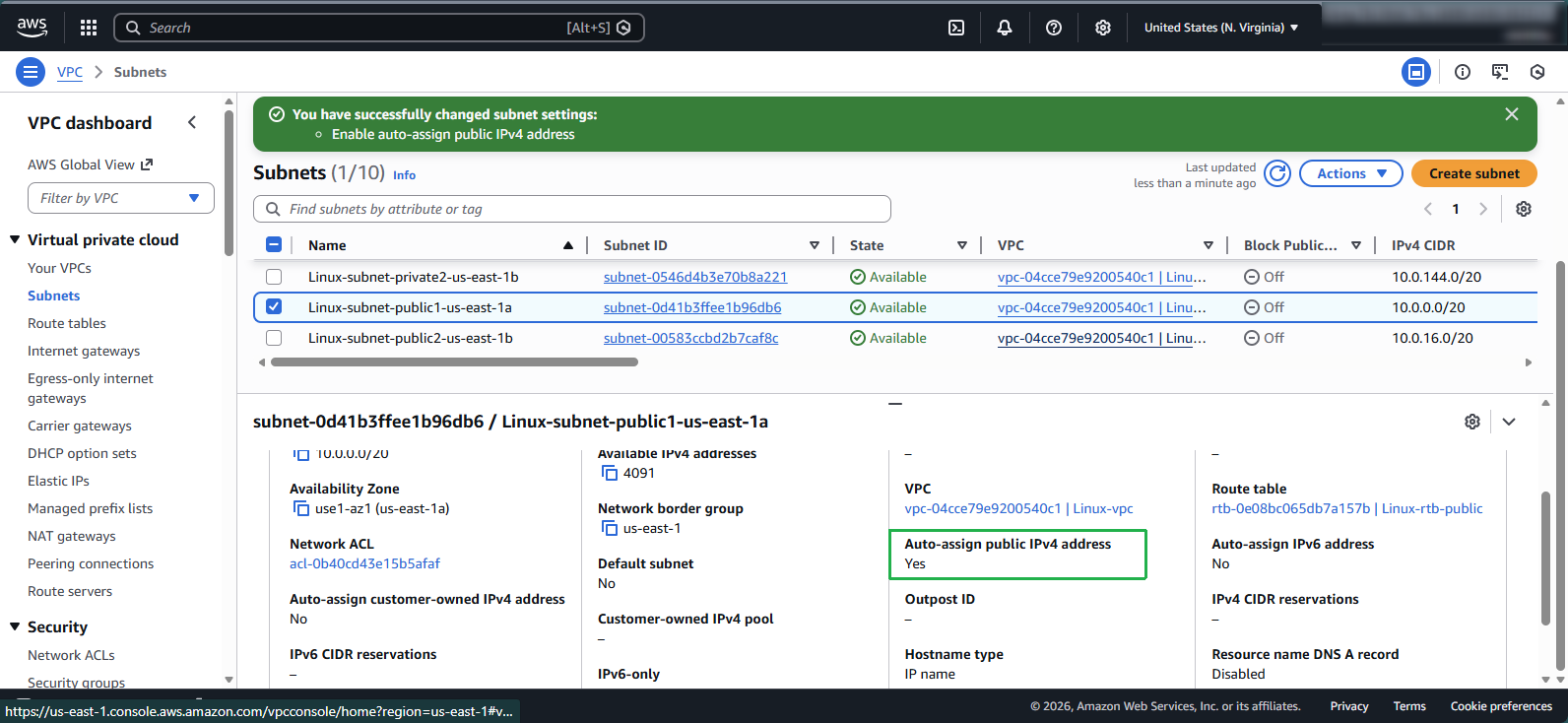Collapse the subnet details panel chevron
Screen dimensions: 1568x723
tap(1509, 422)
